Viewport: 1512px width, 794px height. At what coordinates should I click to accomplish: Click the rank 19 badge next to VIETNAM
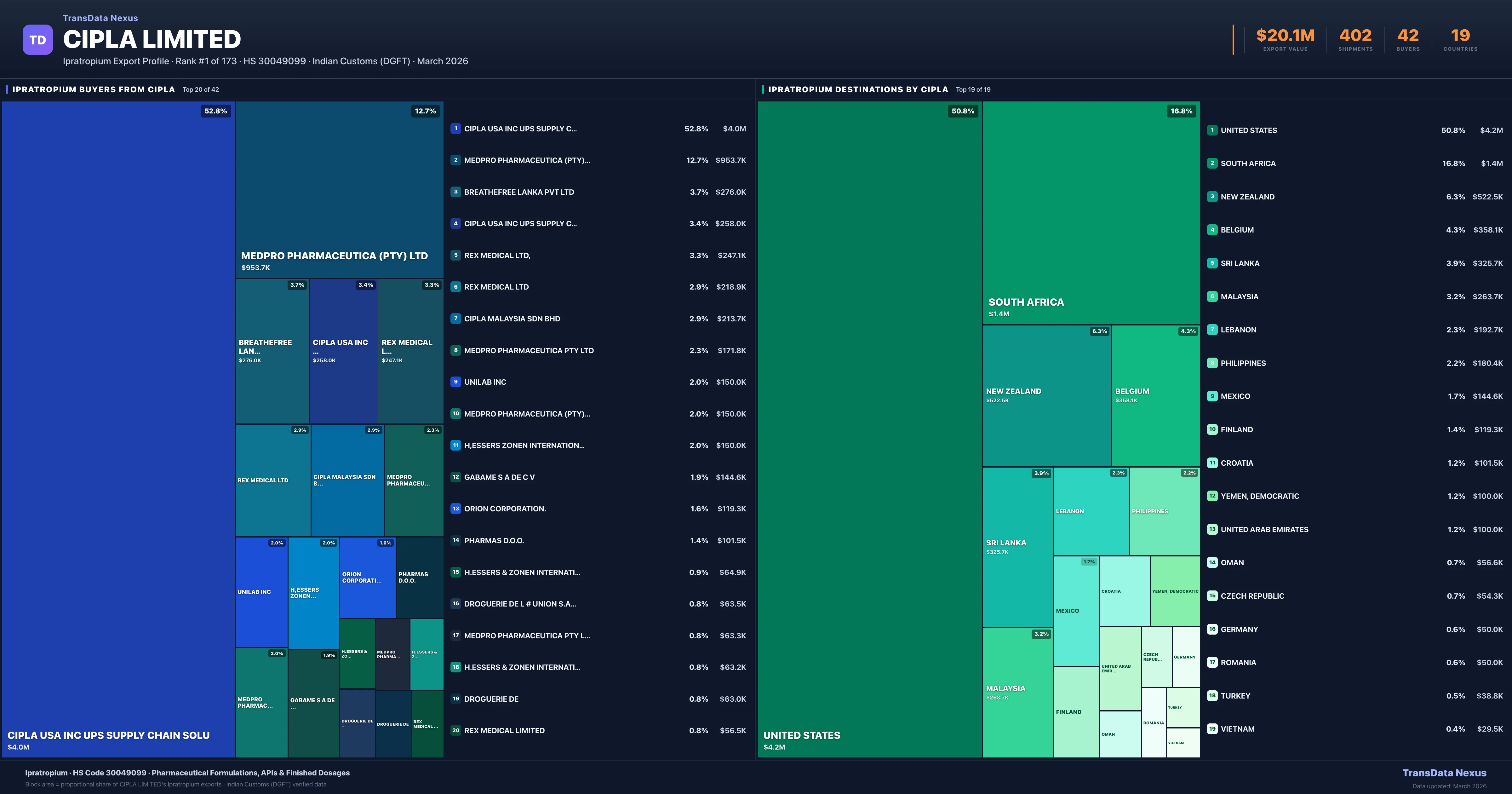[x=1213, y=729]
